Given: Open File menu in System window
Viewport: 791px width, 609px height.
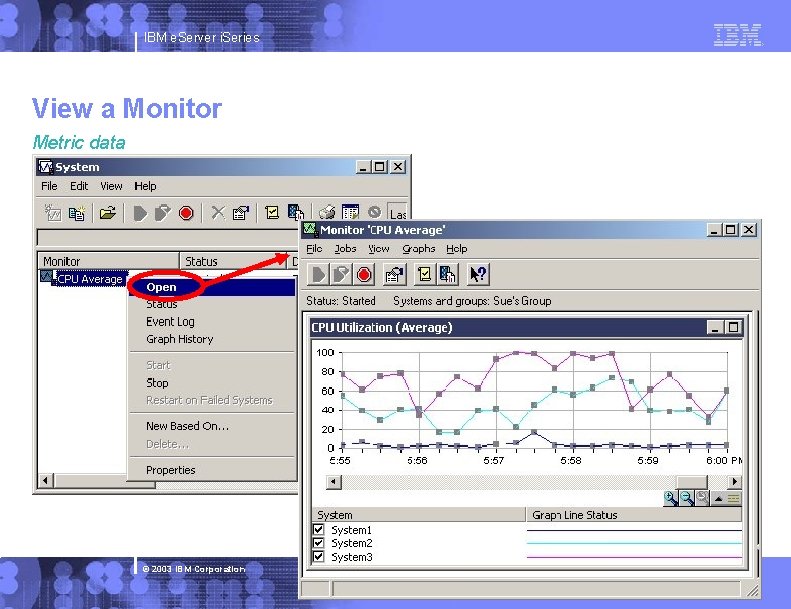Looking at the screenshot, I should click(49, 186).
